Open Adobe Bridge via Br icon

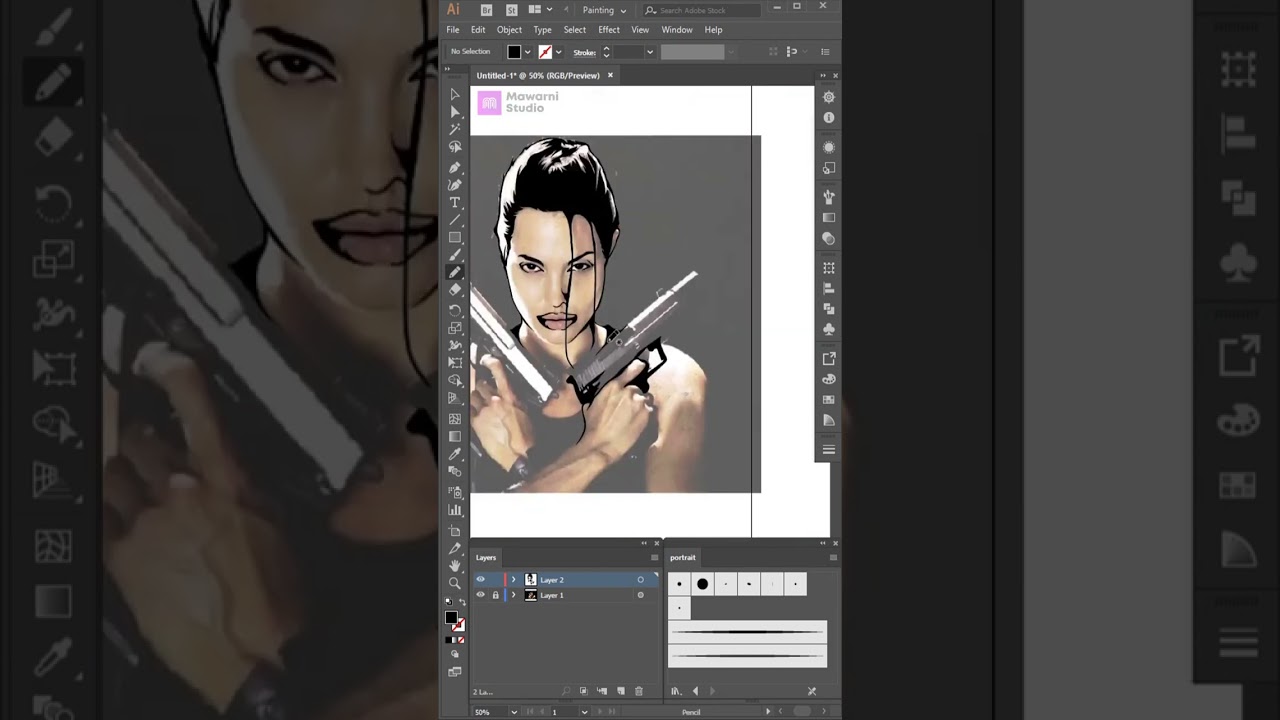coord(487,10)
